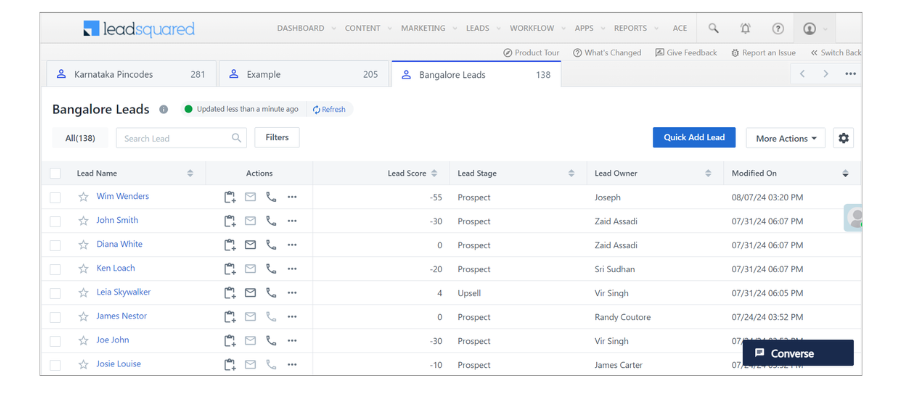Expand the More Actions dropdown
The height and width of the screenshot is (403, 909).
785,138
